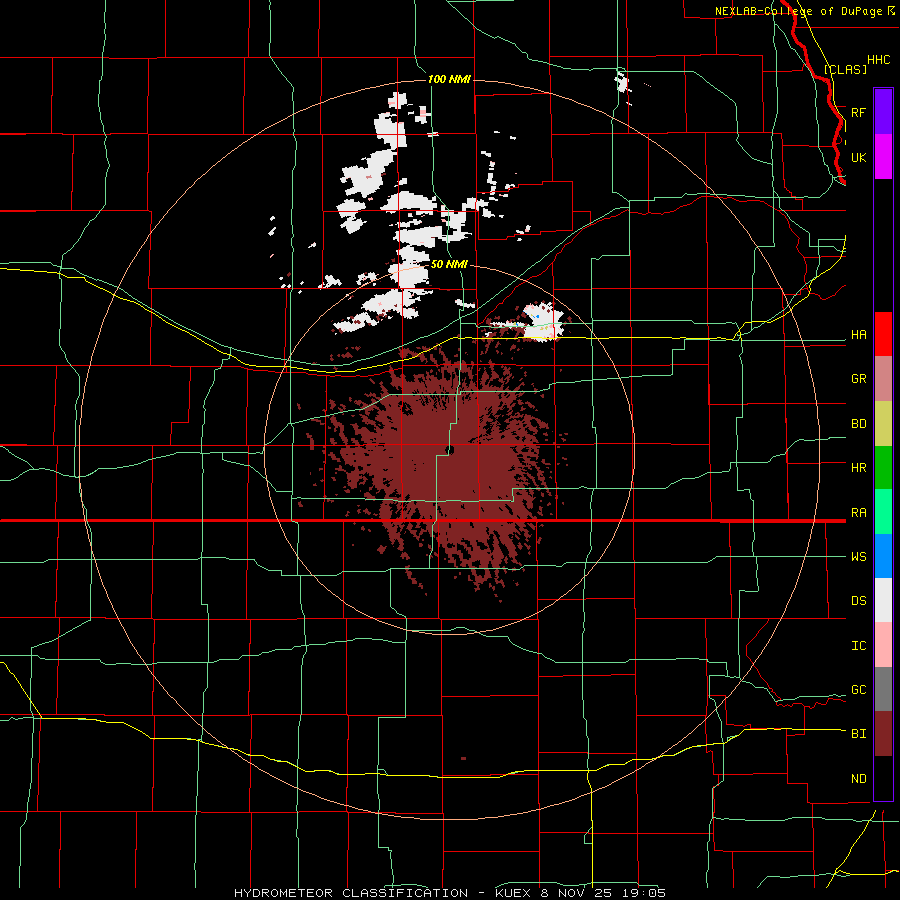Click the HHC product label
The image size is (900, 900).
tap(878, 60)
